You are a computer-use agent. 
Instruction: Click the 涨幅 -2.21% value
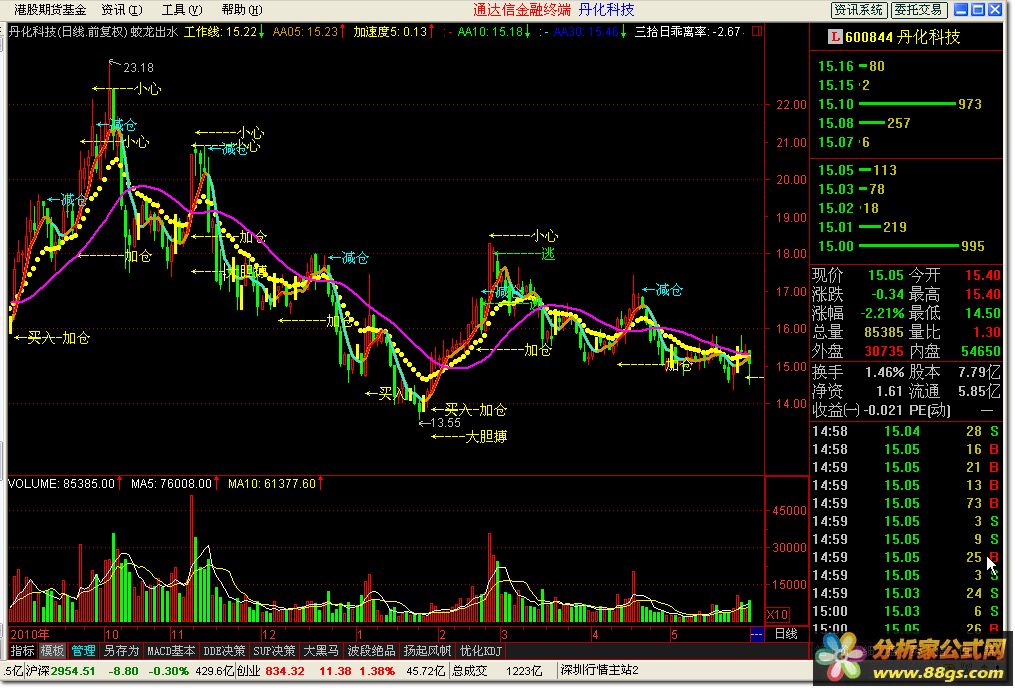coord(882,314)
